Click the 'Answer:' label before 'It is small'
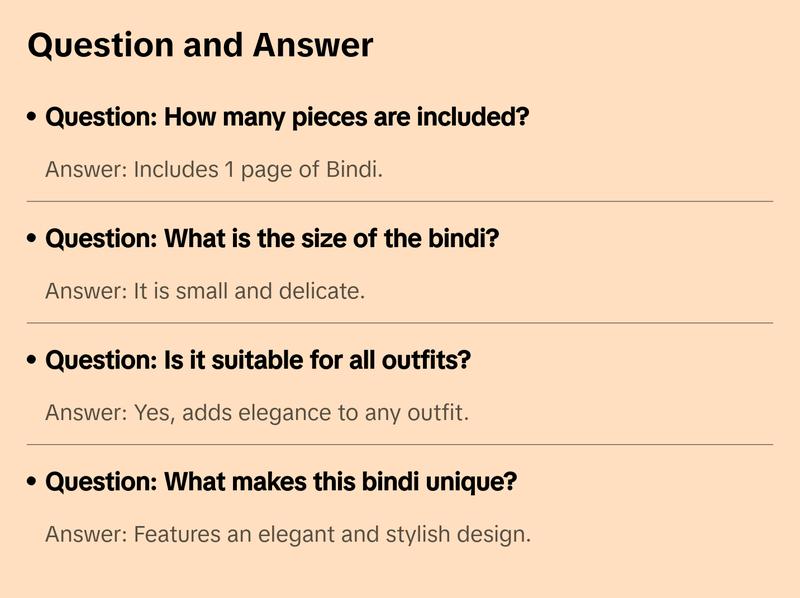The height and width of the screenshot is (598, 800). pyautogui.click(x=86, y=291)
